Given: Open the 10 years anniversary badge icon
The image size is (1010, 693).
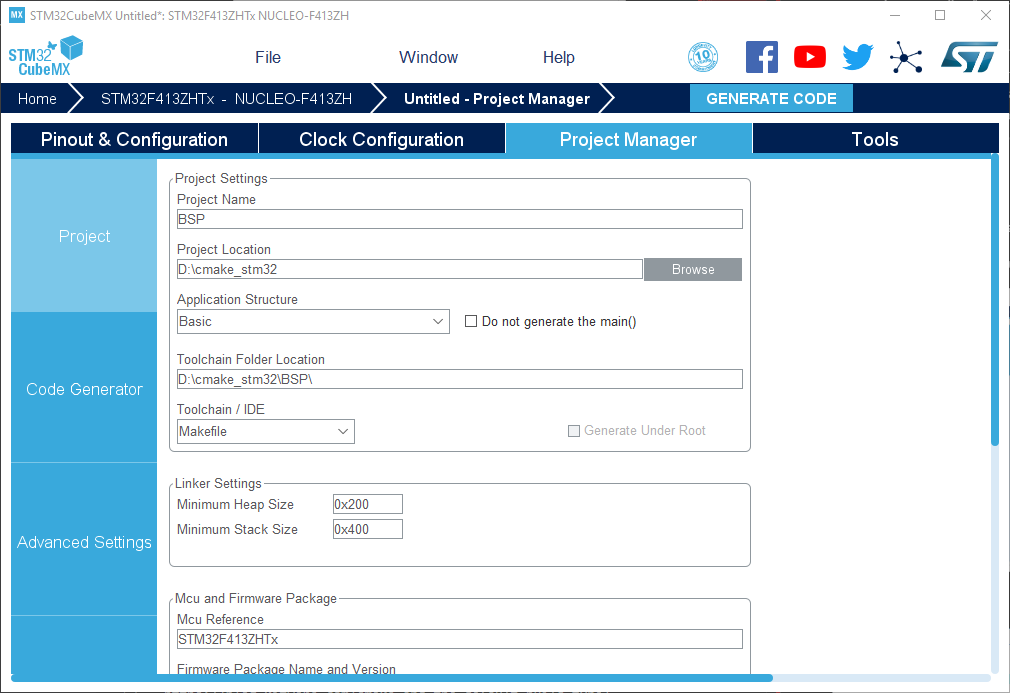Looking at the screenshot, I should click(x=703, y=57).
